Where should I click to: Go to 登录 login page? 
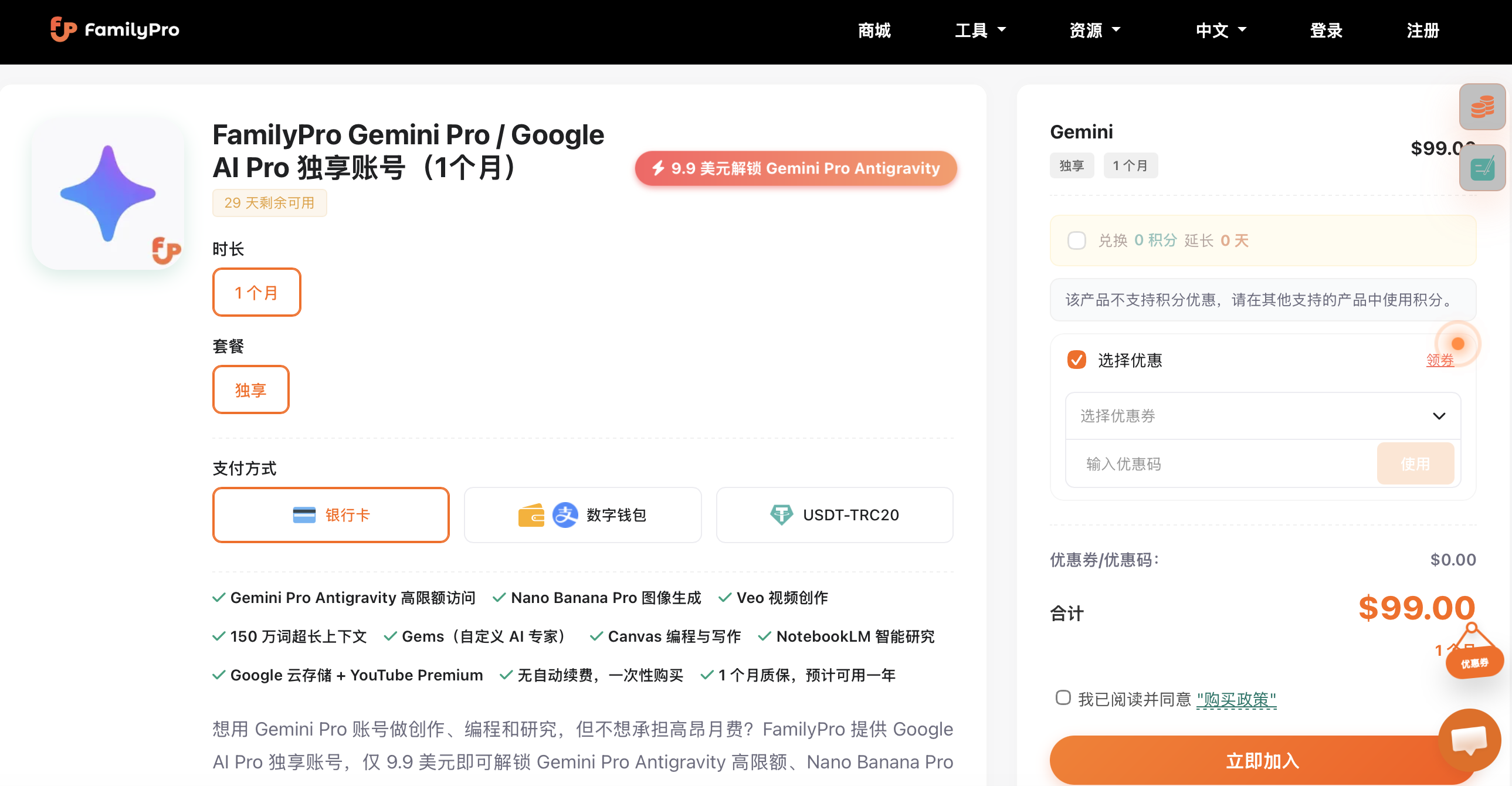(1325, 30)
